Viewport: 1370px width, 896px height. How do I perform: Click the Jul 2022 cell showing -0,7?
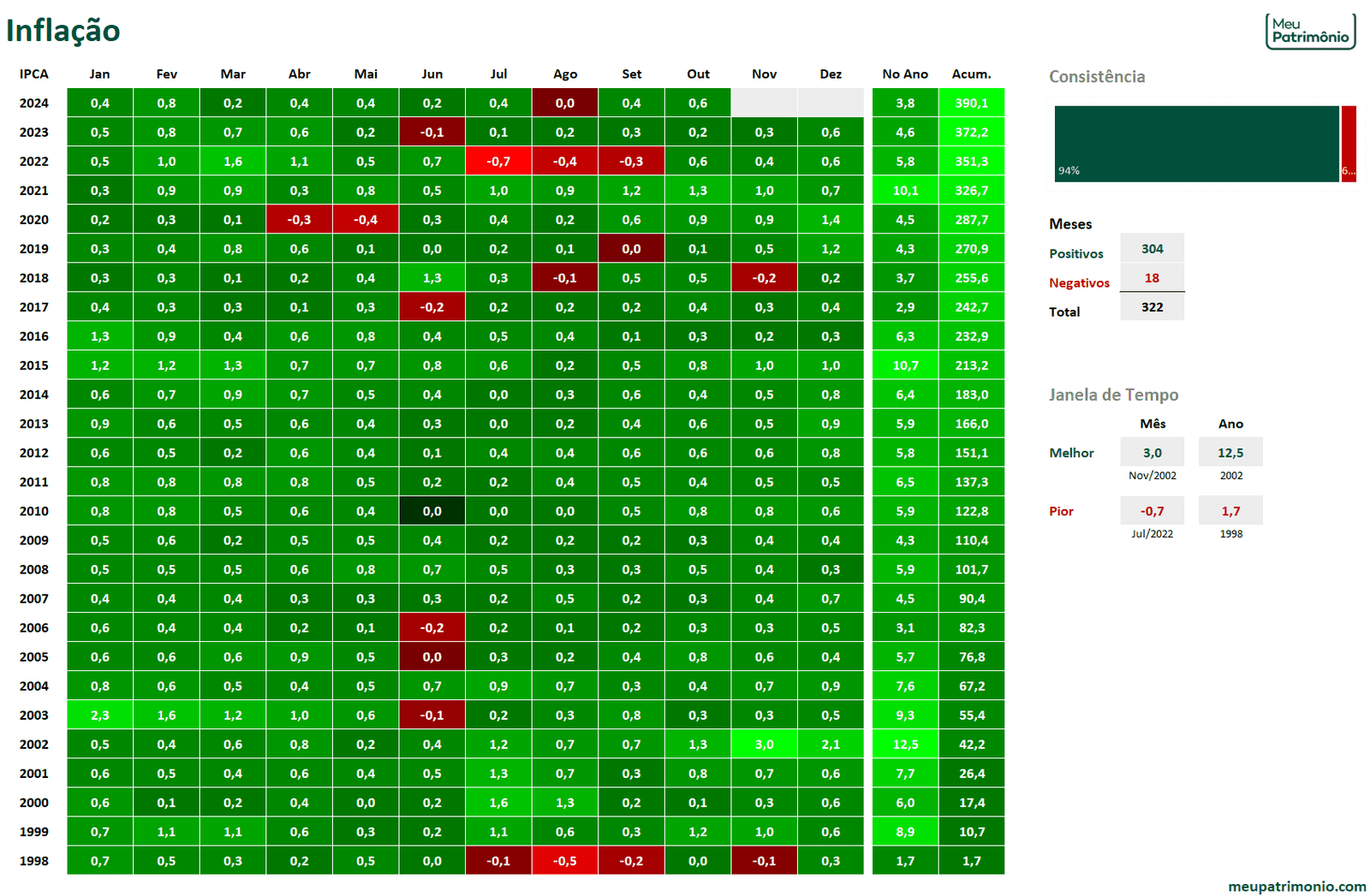pos(498,161)
